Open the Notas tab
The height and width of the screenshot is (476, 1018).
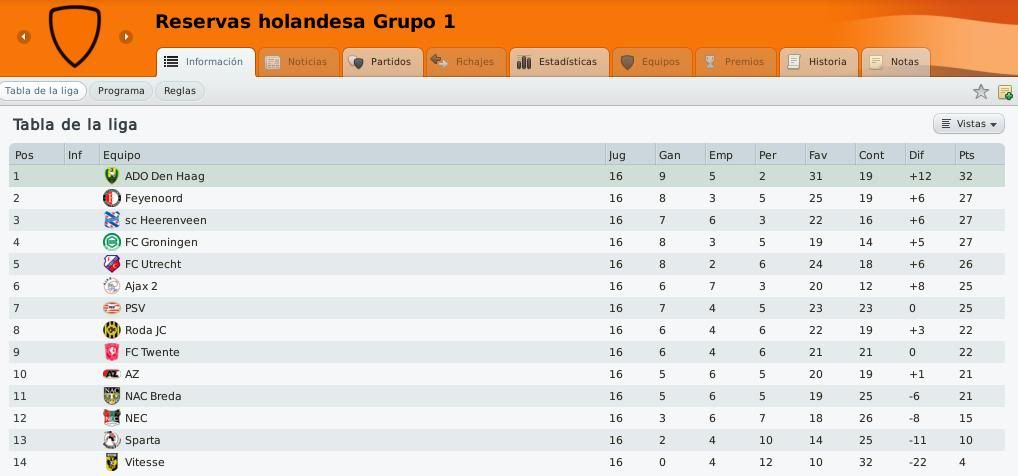pyautogui.click(x=895, y=62)
